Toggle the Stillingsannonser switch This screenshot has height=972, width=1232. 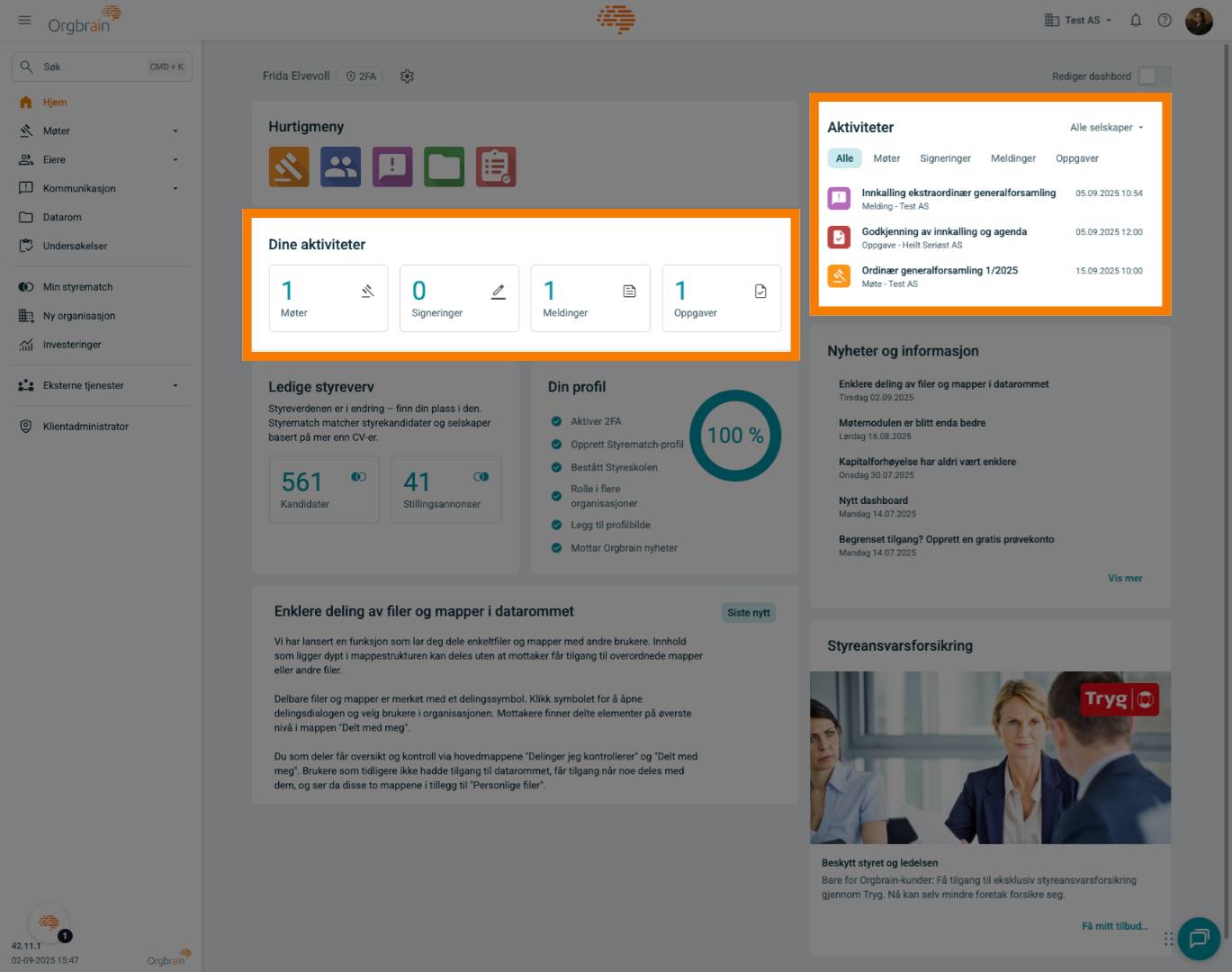[481, 477]
